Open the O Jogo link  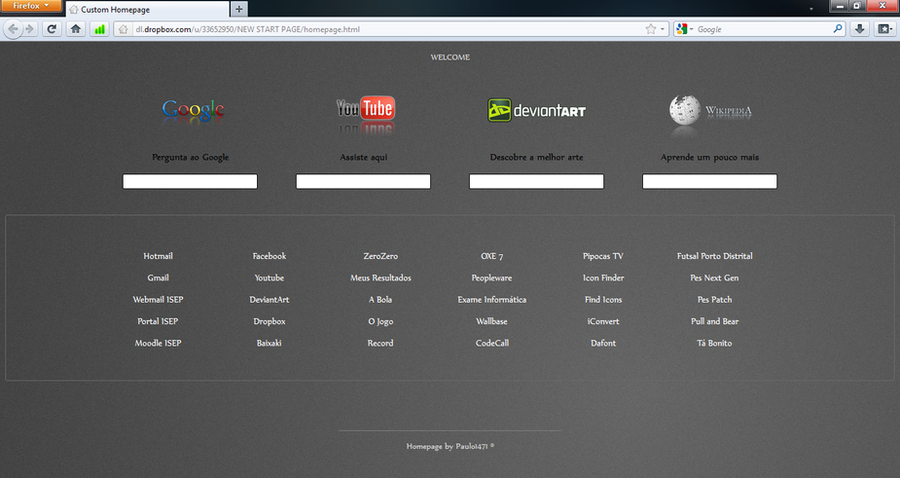coord(381,321)
